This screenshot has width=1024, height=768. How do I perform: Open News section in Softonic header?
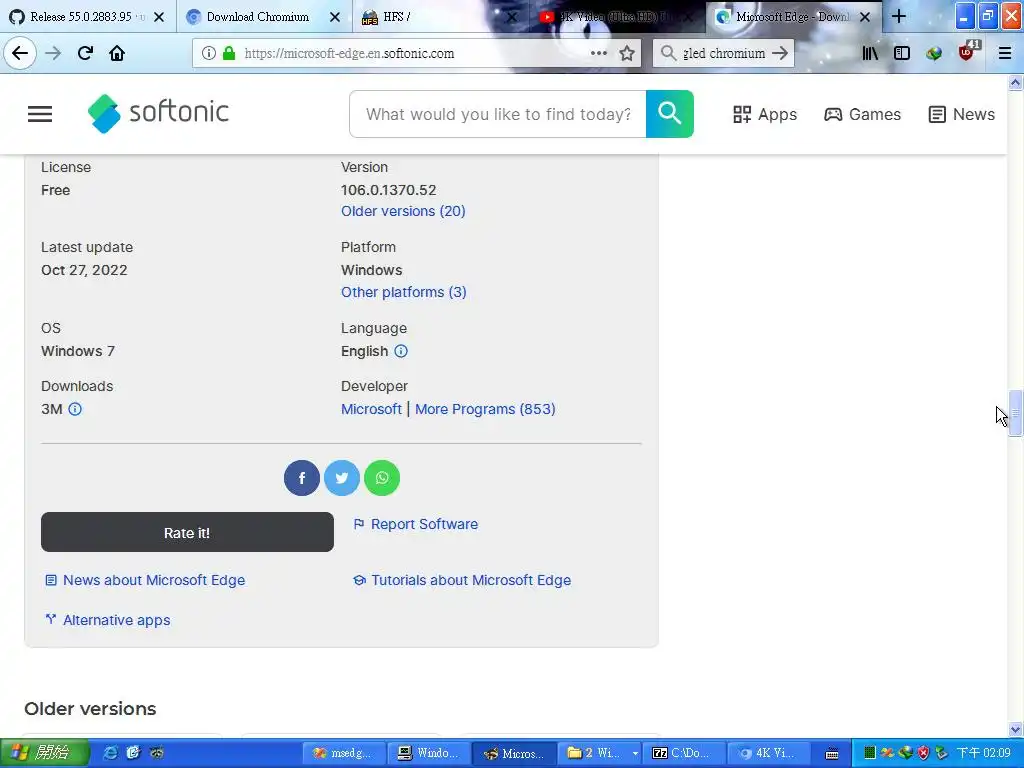(962, 114)
